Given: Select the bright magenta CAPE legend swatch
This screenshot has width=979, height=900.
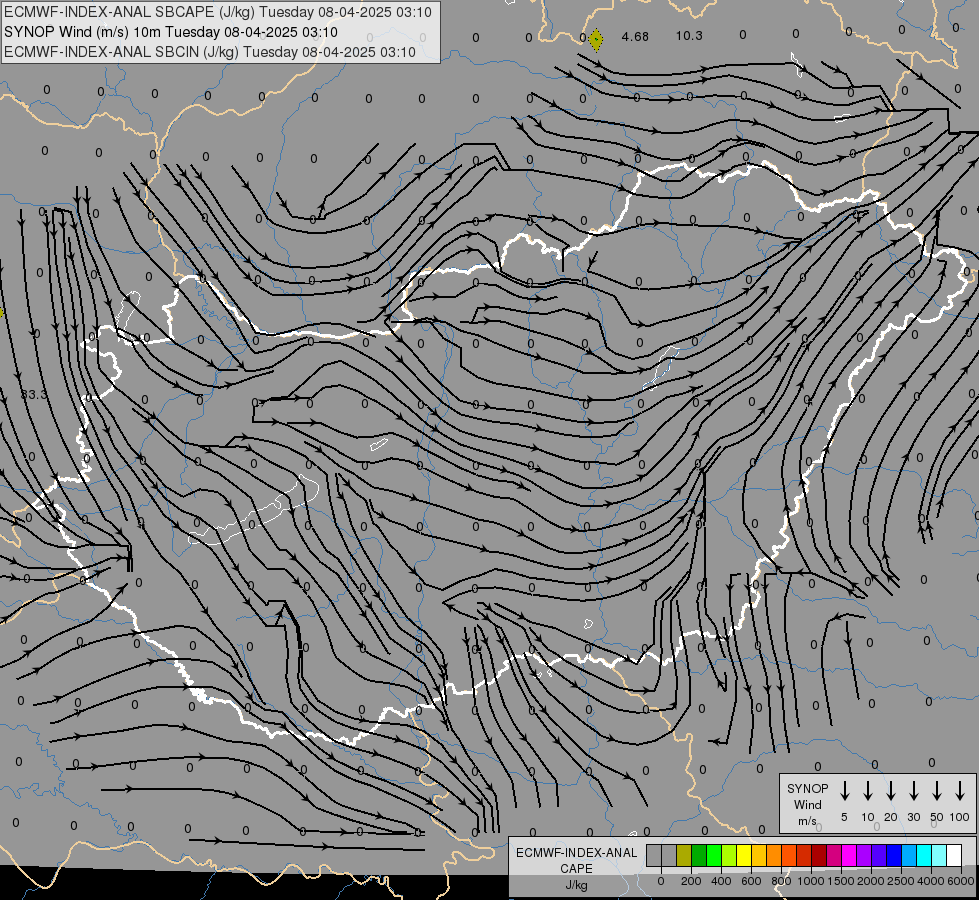Looking at the screenshot, I should tap(849, 856).
